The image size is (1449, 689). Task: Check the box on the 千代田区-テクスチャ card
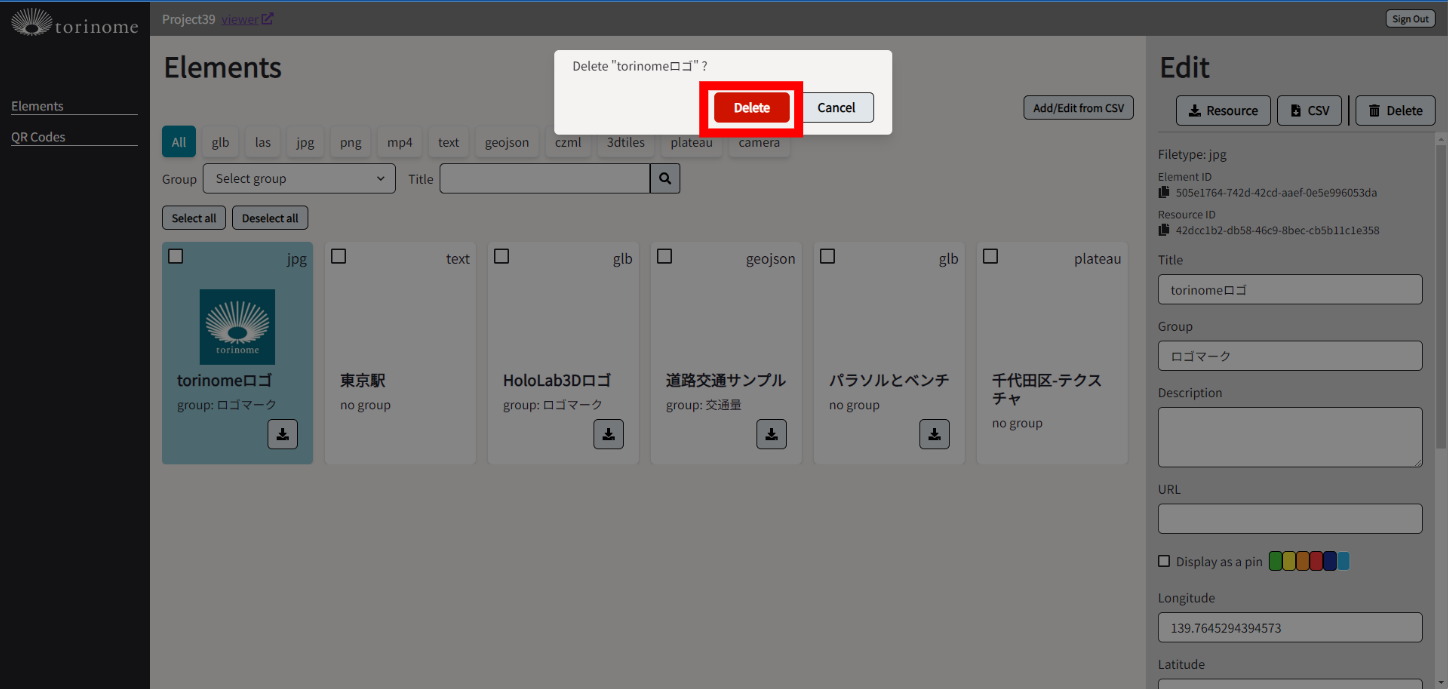click(x=990, y=257)
